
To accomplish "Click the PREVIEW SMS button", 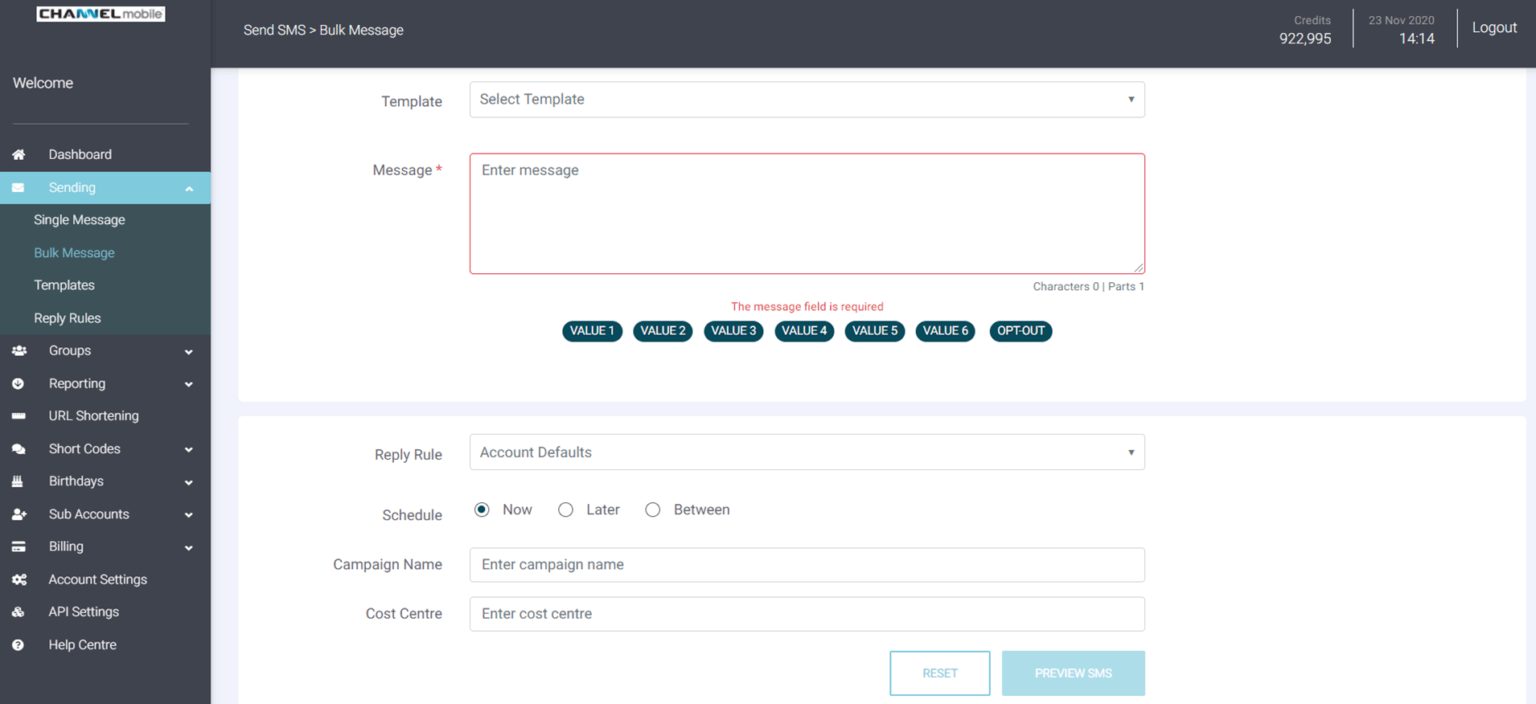I will click(1073, 673).
